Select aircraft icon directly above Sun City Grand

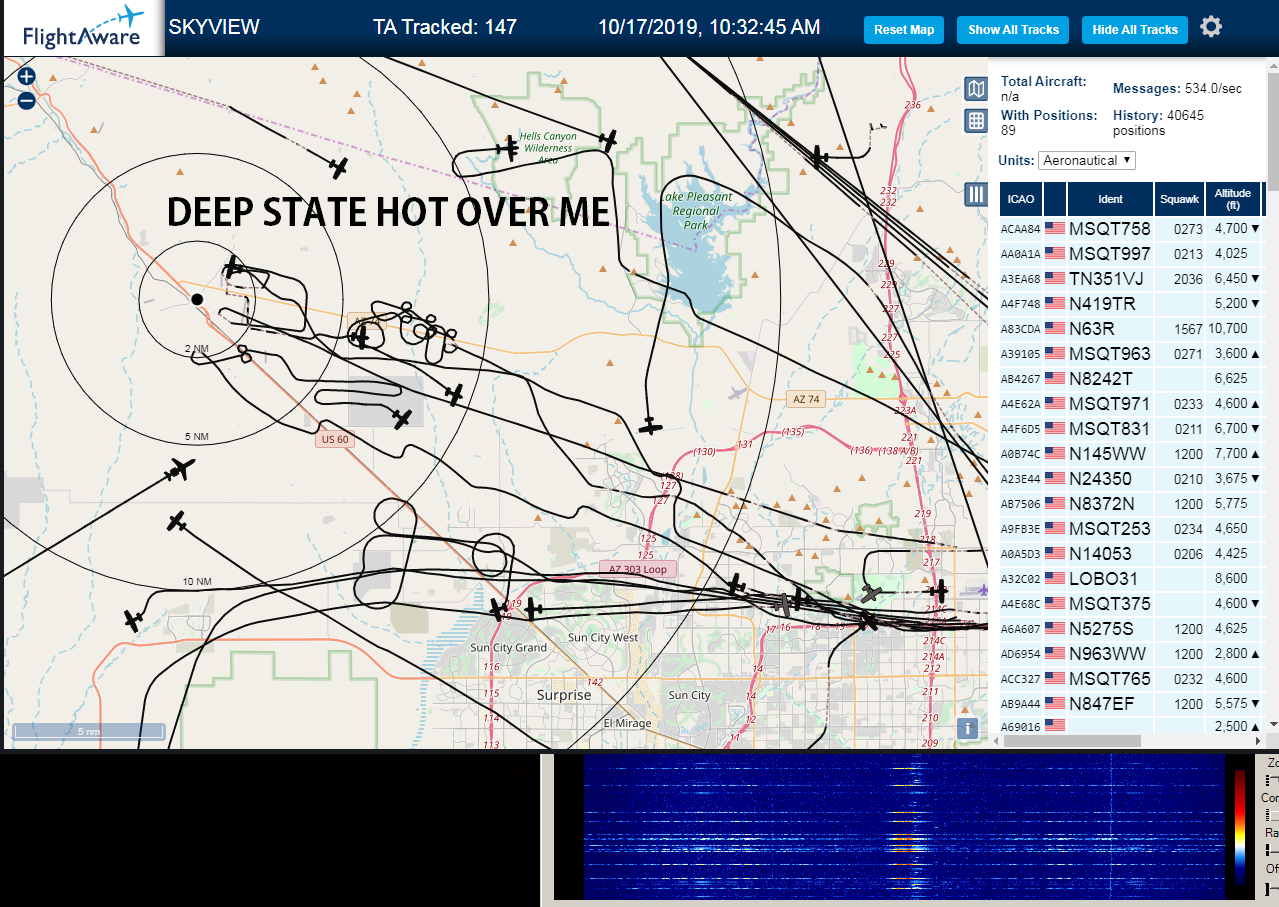[x=498, y=608]
